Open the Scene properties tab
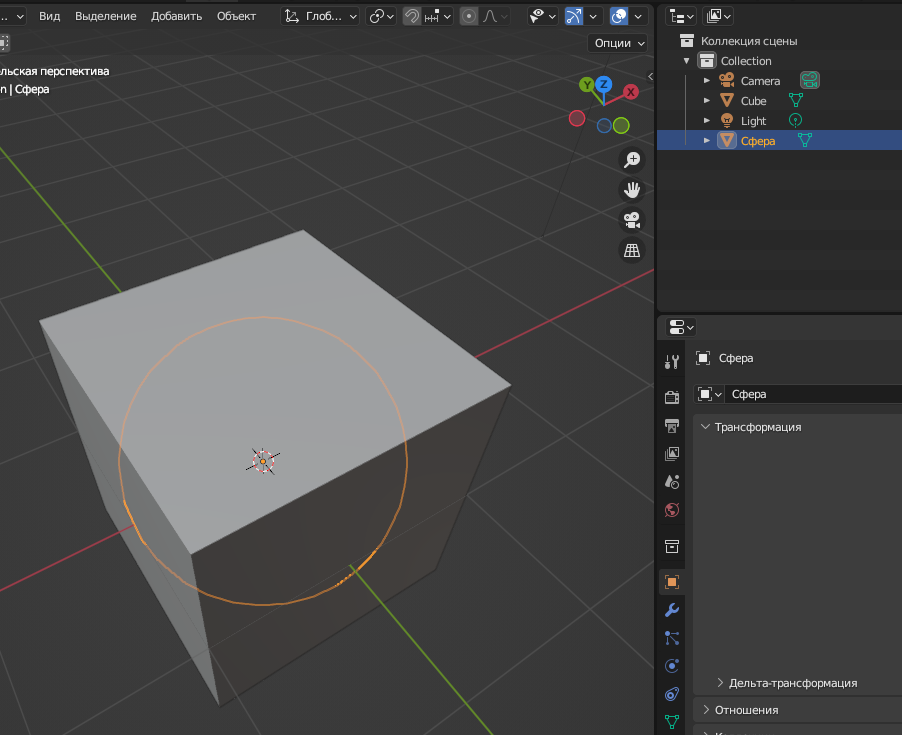 pyautogui.click(x=671, y=481)
